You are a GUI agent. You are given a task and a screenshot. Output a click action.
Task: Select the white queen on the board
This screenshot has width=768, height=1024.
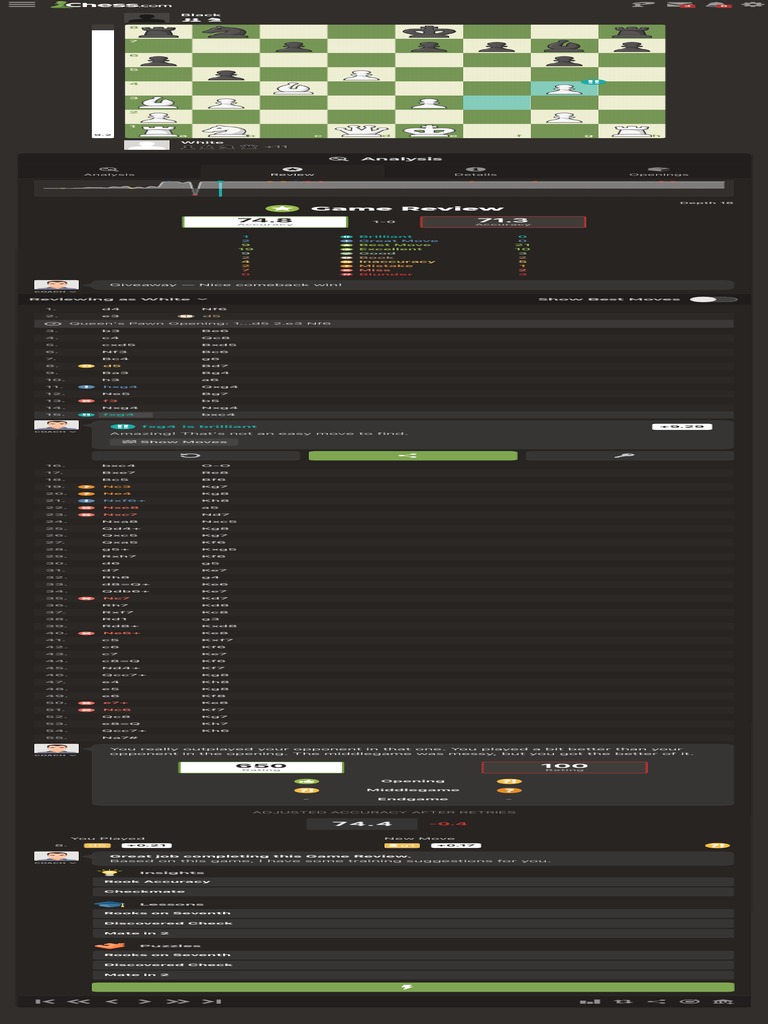[361, 131]
